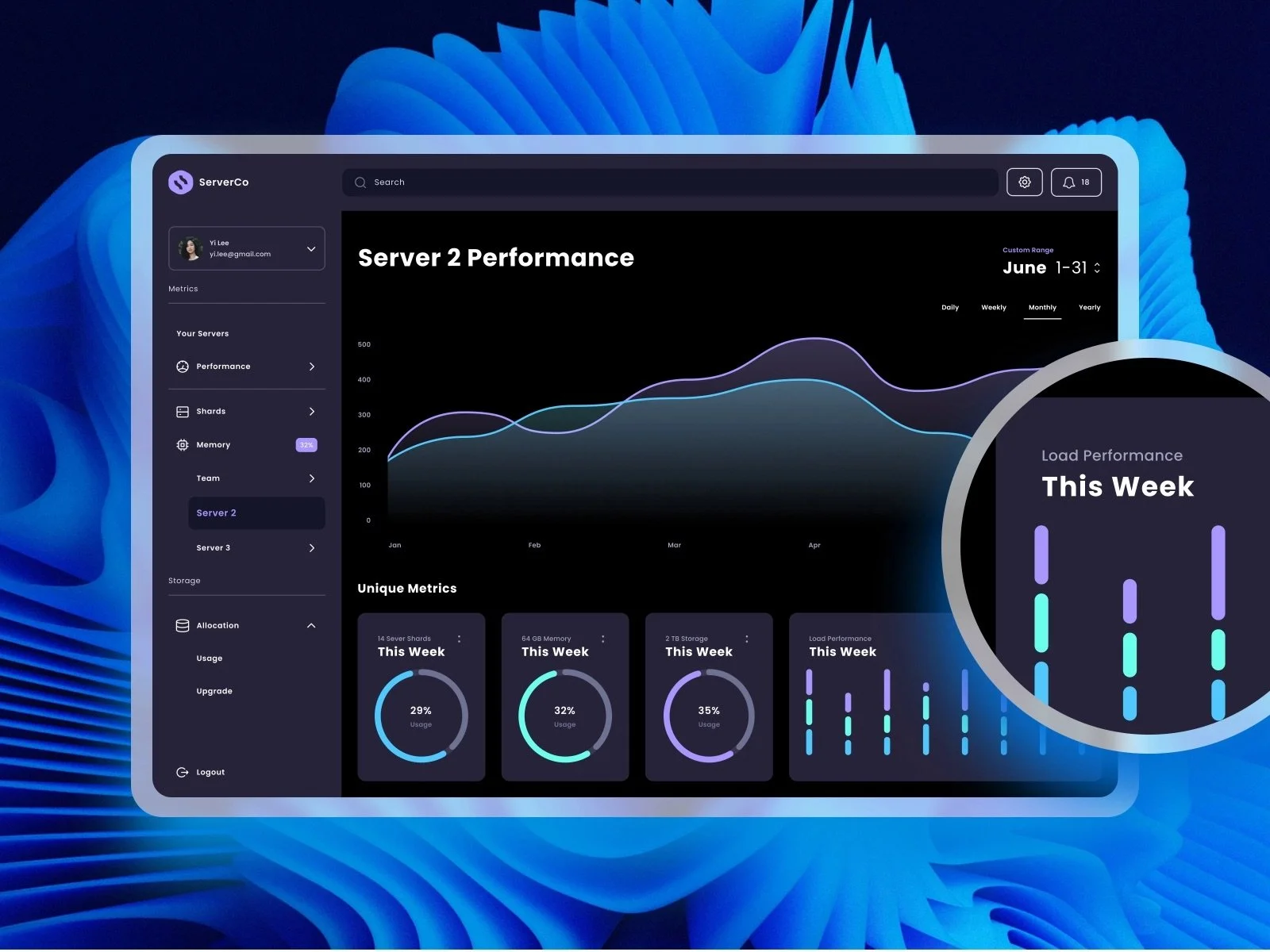Viewport: 1270px width, 952px height.
Task: Select the Monthly tab
Action: pos(1042,308)
